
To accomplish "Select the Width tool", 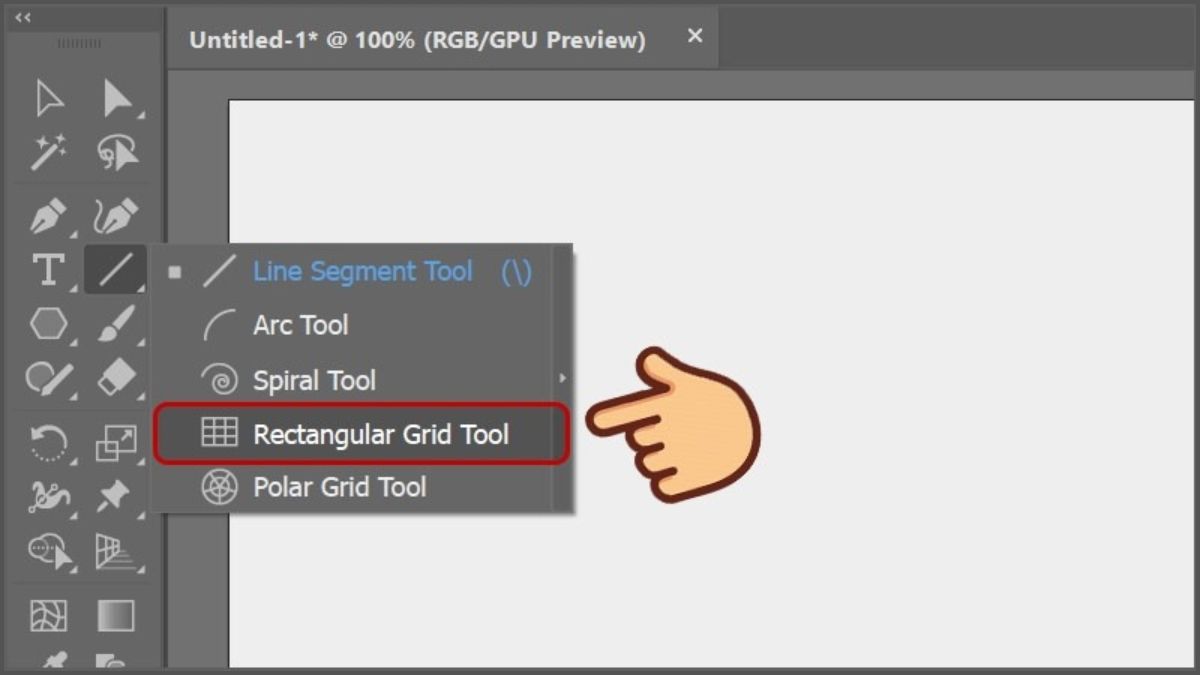I will click(49, 497).
